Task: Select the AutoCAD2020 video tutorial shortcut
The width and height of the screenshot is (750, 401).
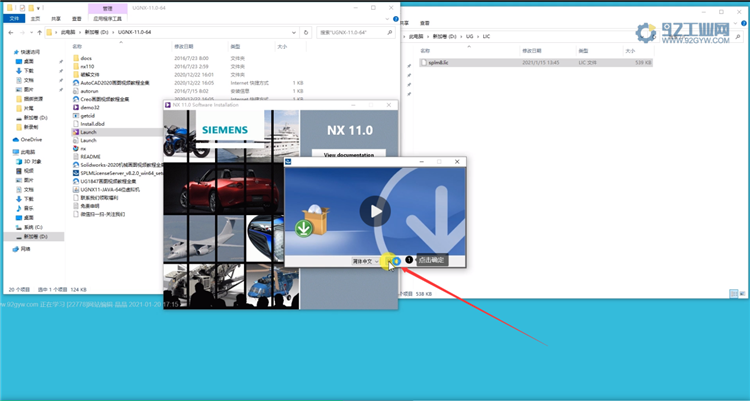Action: click(114, 83)
